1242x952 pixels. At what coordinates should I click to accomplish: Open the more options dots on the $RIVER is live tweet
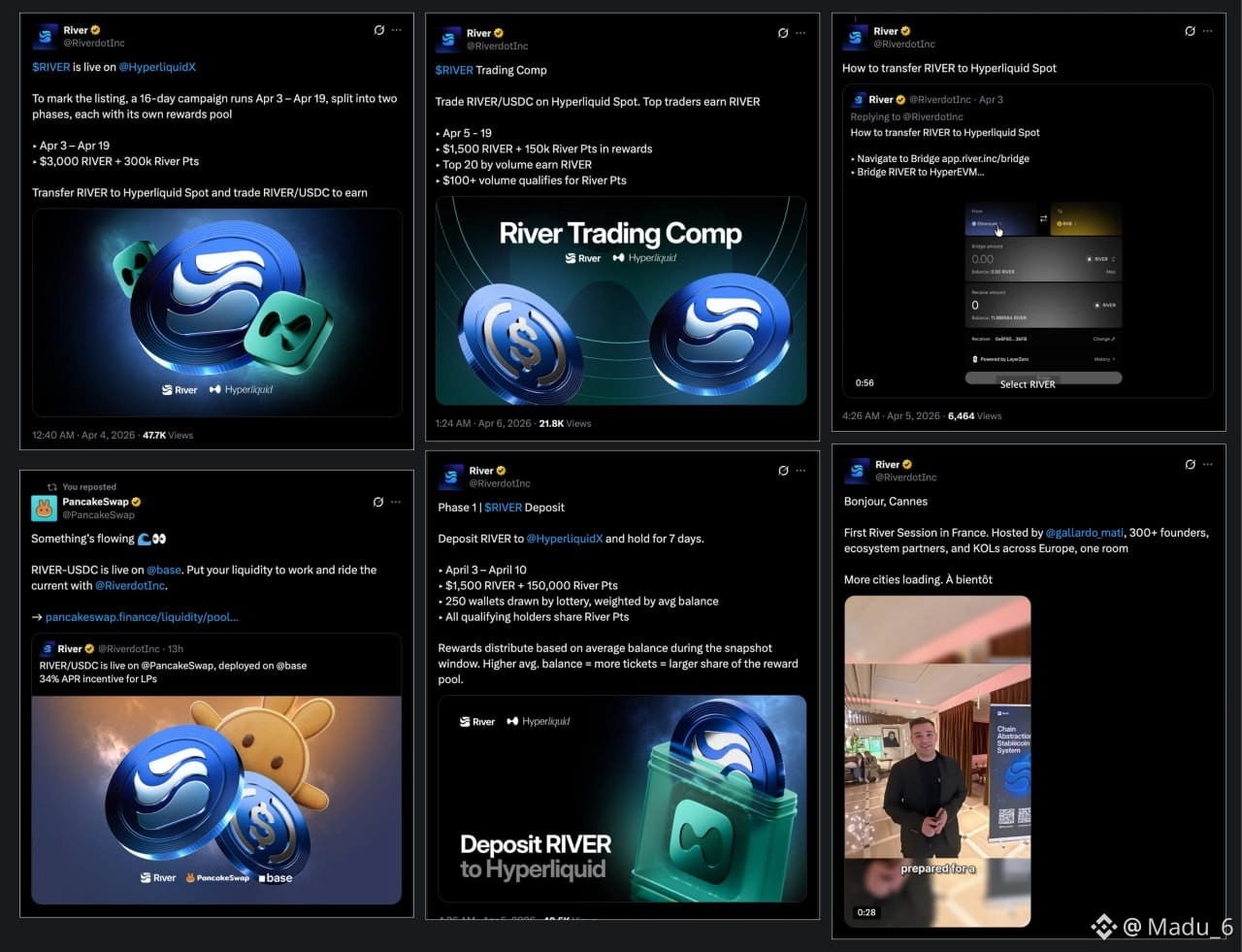[397, 30]
